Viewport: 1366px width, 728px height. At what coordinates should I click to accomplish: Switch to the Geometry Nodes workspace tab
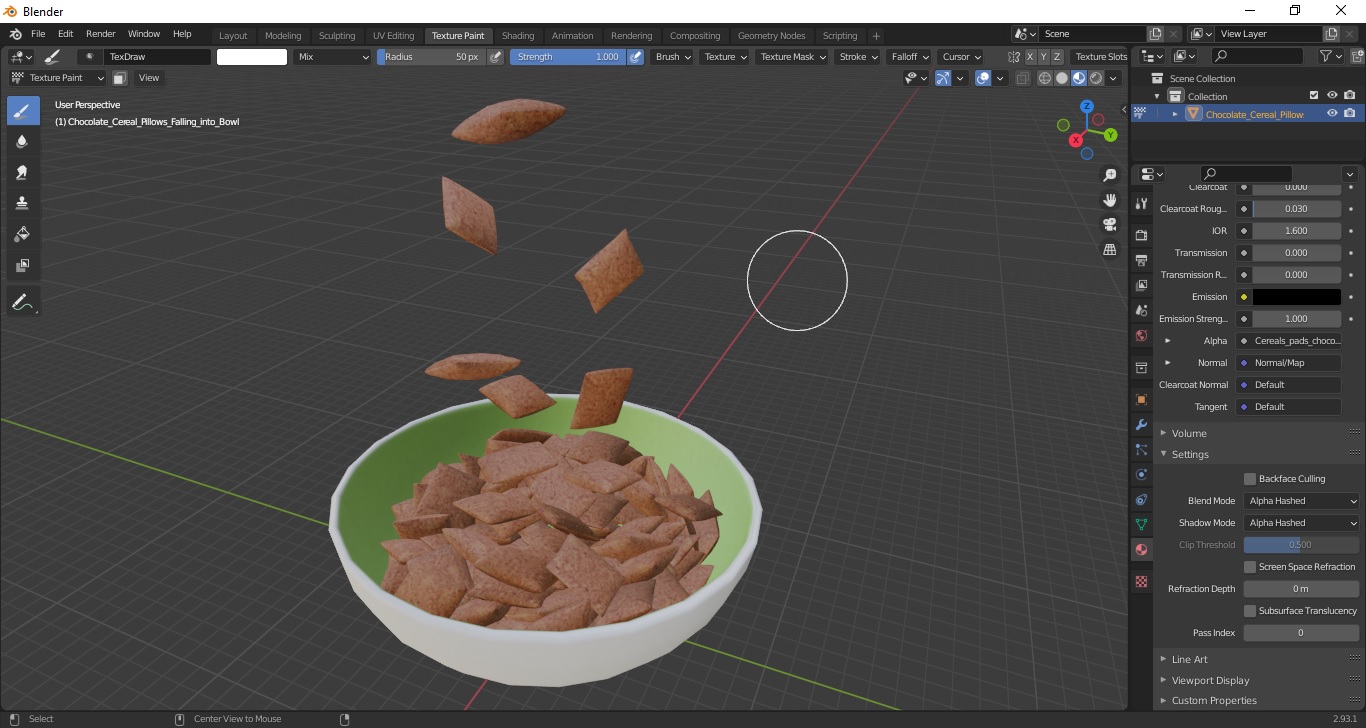pos(771,36)
